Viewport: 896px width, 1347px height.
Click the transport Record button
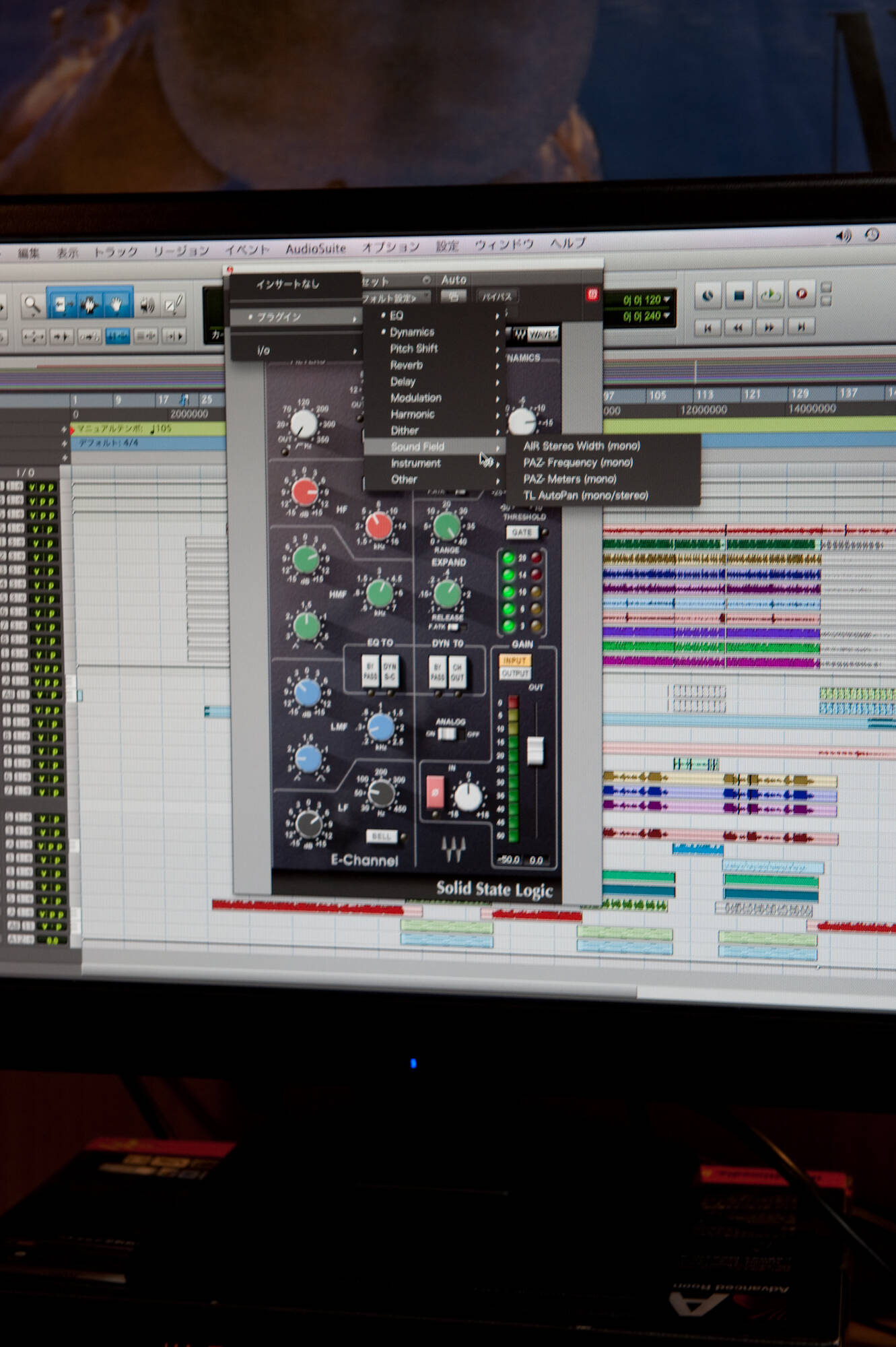[801, 294]
